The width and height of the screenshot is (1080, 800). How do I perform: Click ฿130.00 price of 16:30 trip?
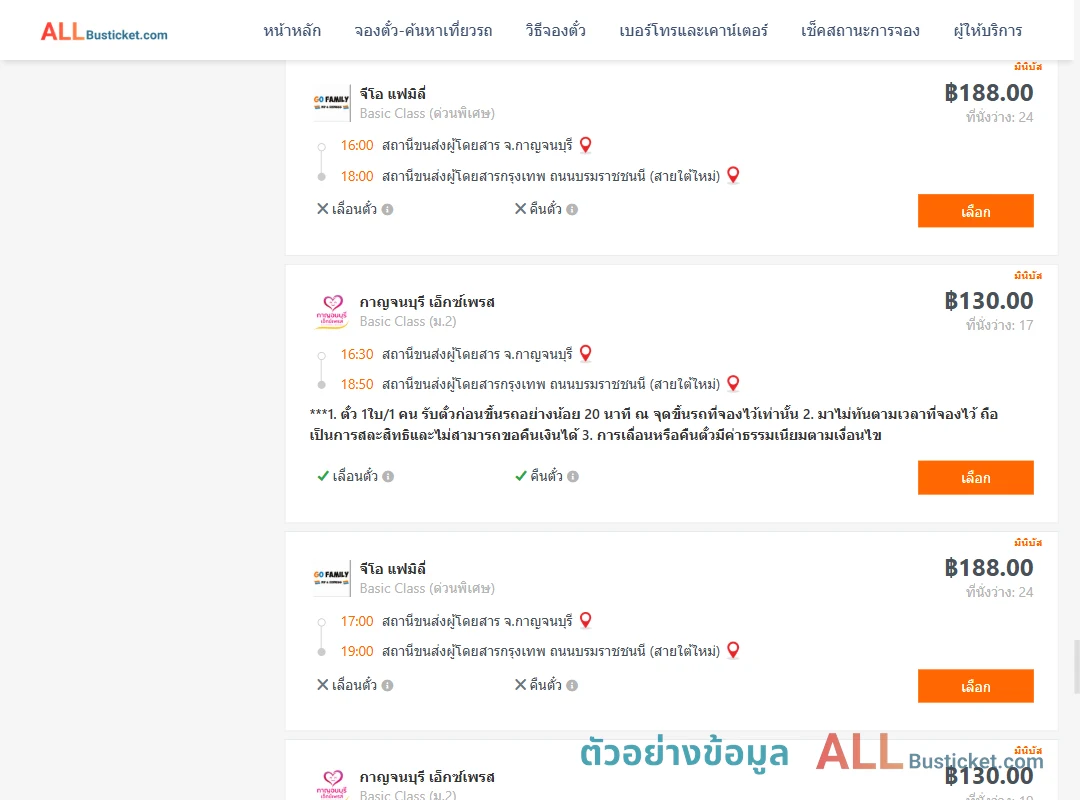989,300
